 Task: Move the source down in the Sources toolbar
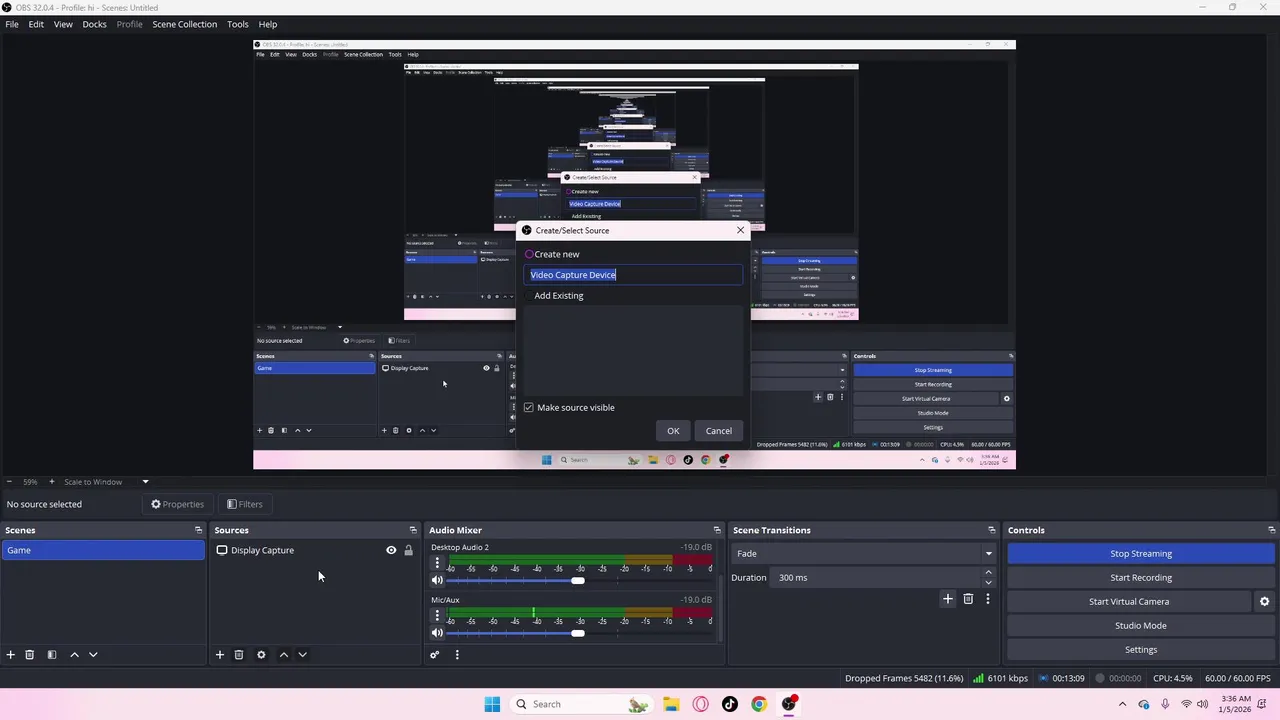tap(302, 655)
